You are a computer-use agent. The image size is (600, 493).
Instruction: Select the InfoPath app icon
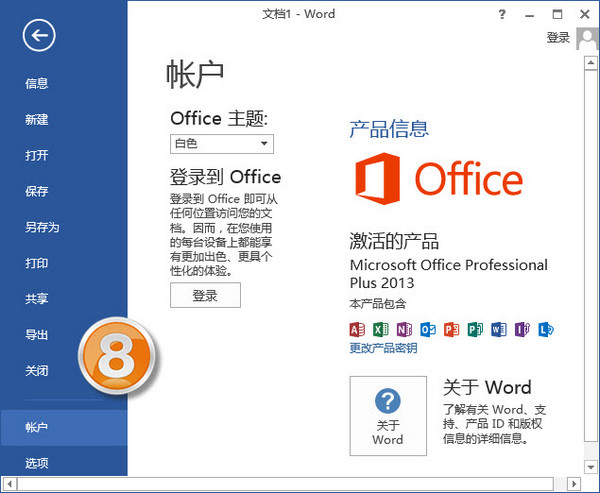522,330
